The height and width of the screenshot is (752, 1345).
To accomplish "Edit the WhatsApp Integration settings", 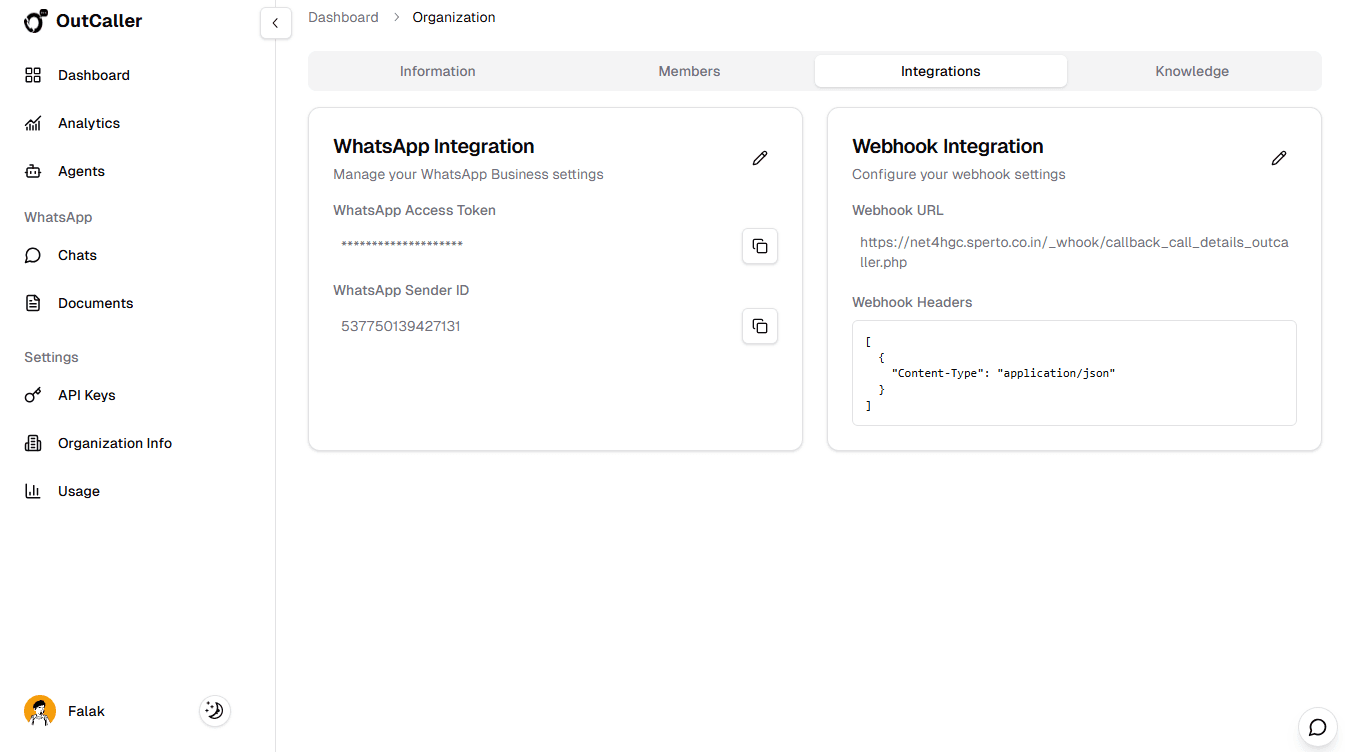I will 759,157.
